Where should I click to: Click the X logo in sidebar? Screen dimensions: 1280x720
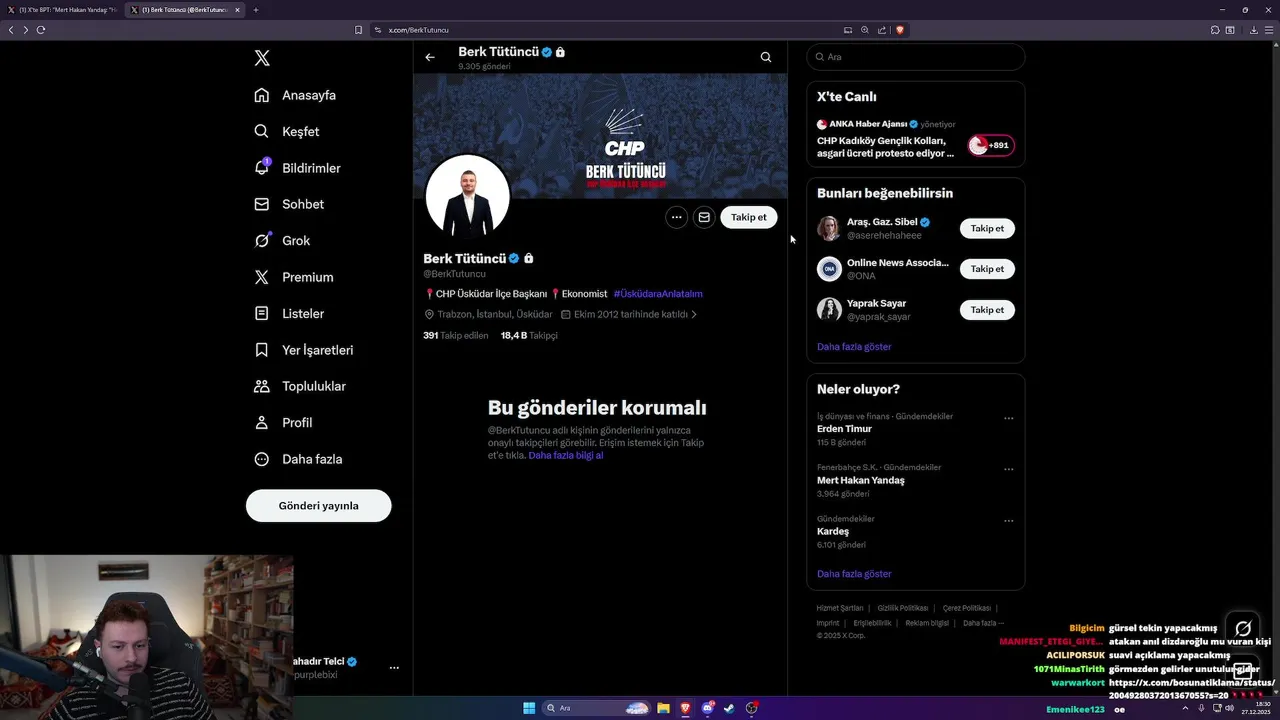click(x=262, y=58)
